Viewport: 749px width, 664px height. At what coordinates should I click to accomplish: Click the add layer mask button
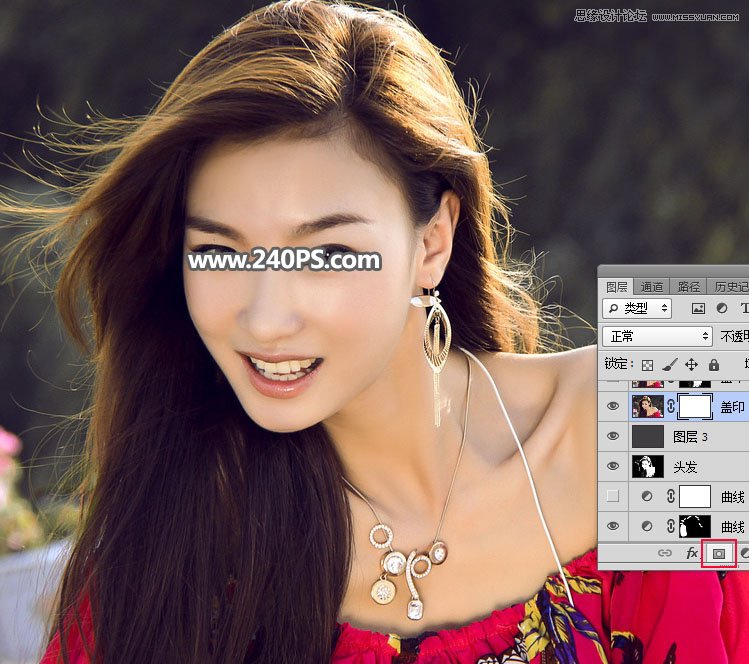(x=718, y=554)
